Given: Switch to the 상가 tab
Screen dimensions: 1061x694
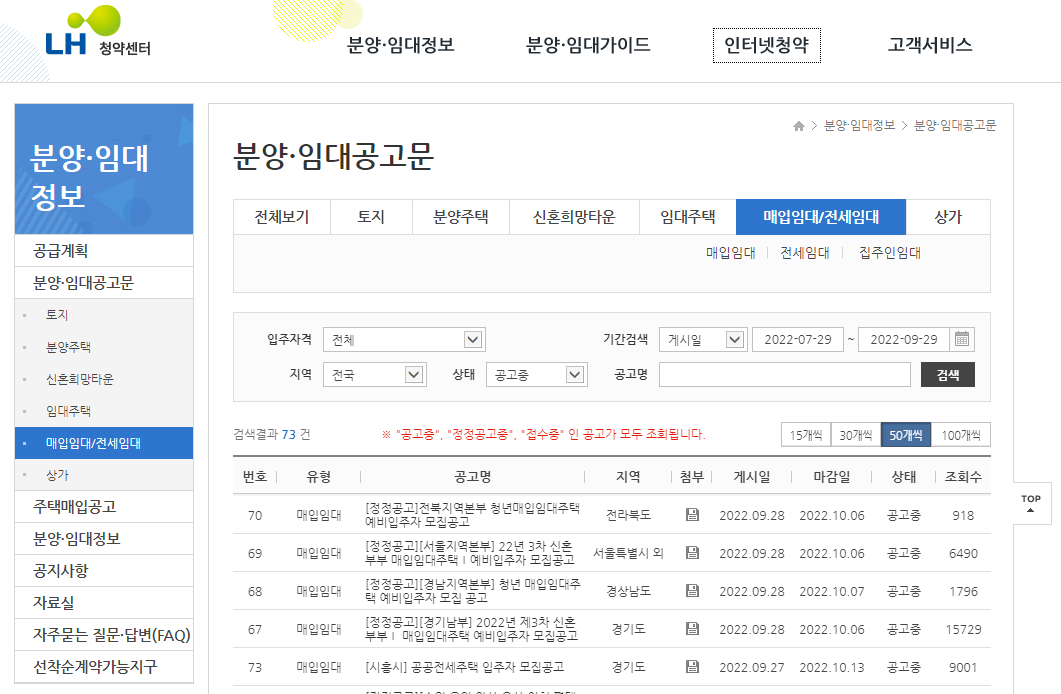Looking at the screenshot, I should pos(946,217).
